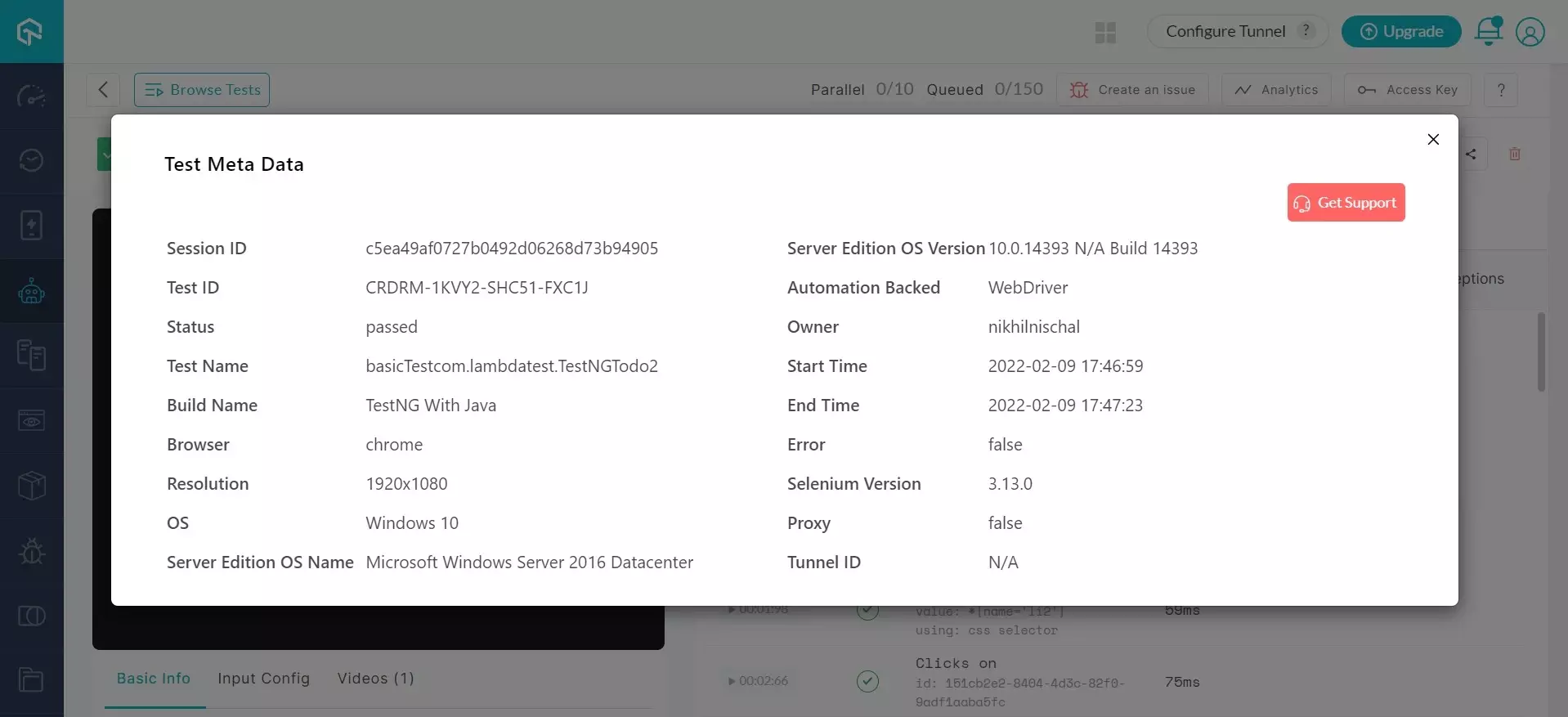Open the visual testing eye sidebar icon

(31, 421)
